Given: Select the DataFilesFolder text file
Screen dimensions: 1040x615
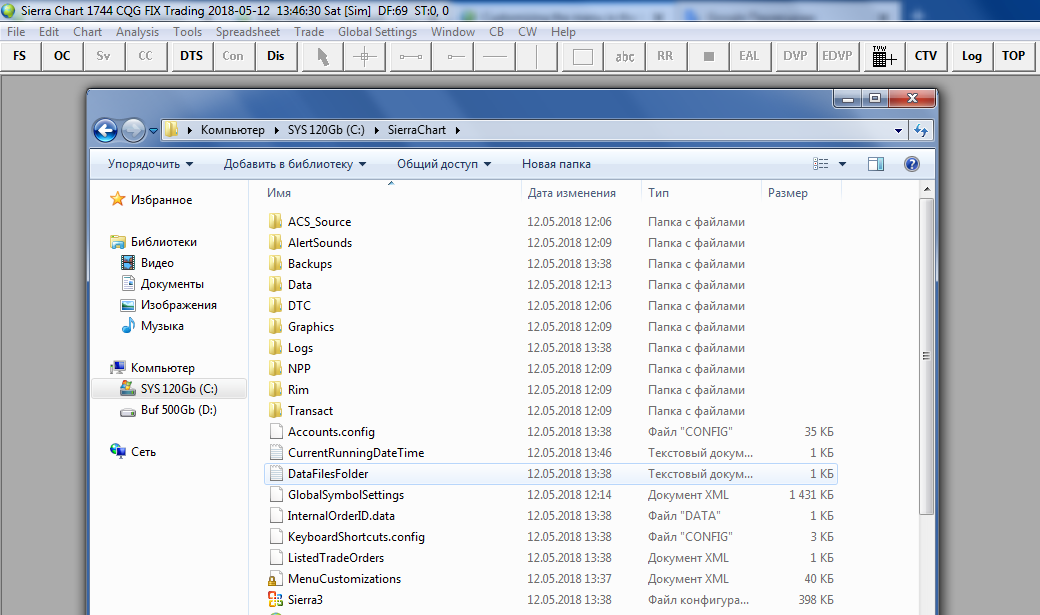Looking at the screenshot, I should (x=551, y=474).
